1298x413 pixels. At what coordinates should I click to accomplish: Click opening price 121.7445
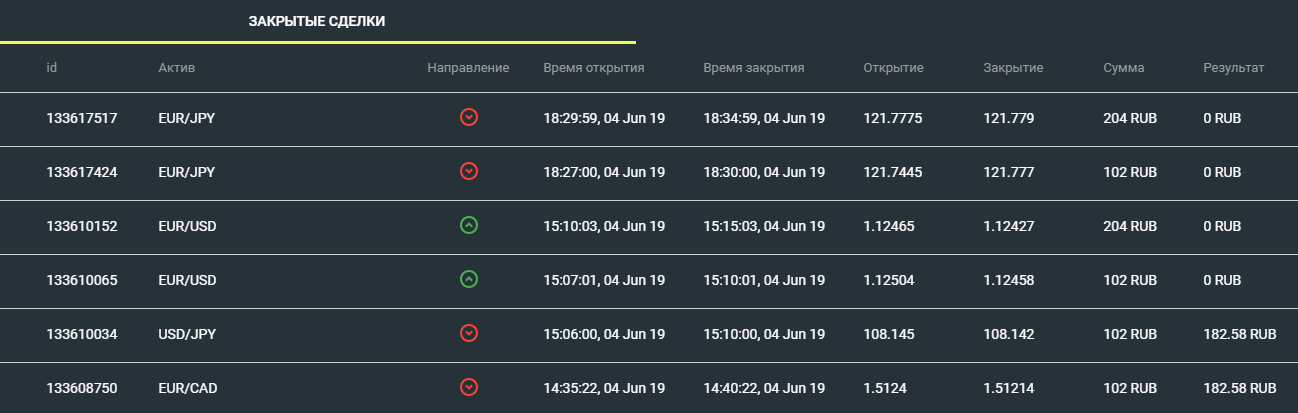click(x=892, y=172)
